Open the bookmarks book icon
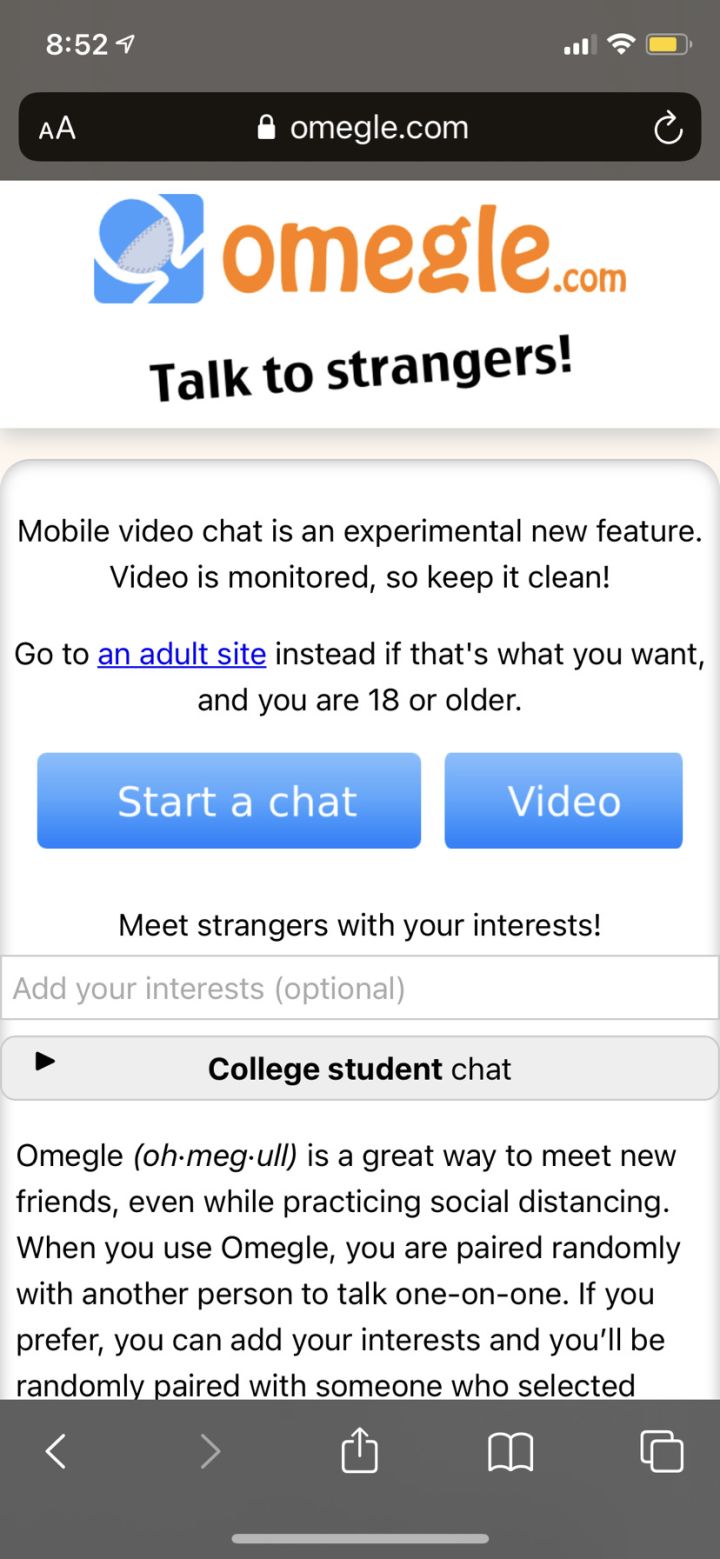Viewport: 720px width, 1559px height. point(510,1451)
